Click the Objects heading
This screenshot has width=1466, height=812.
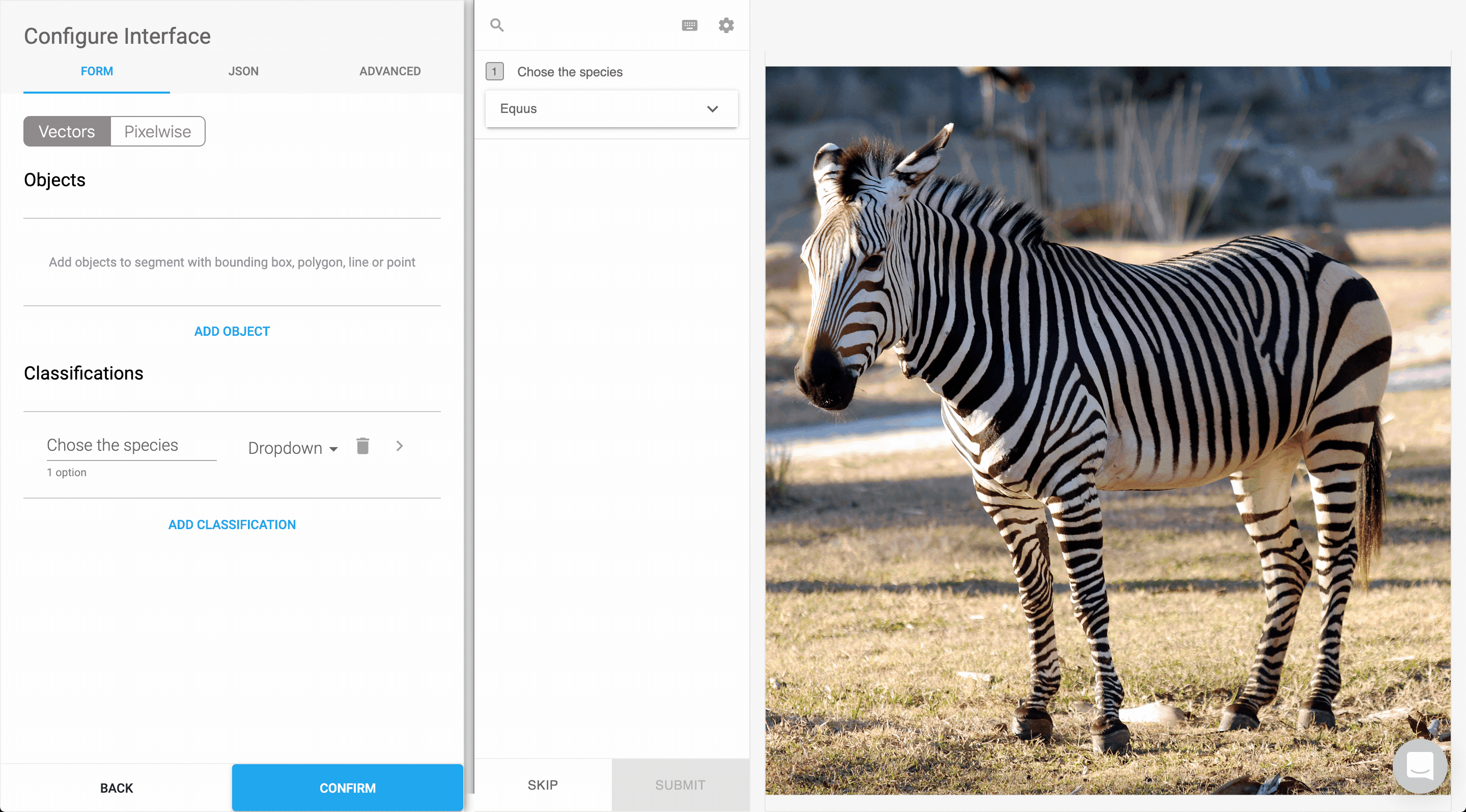pos(54,180)
